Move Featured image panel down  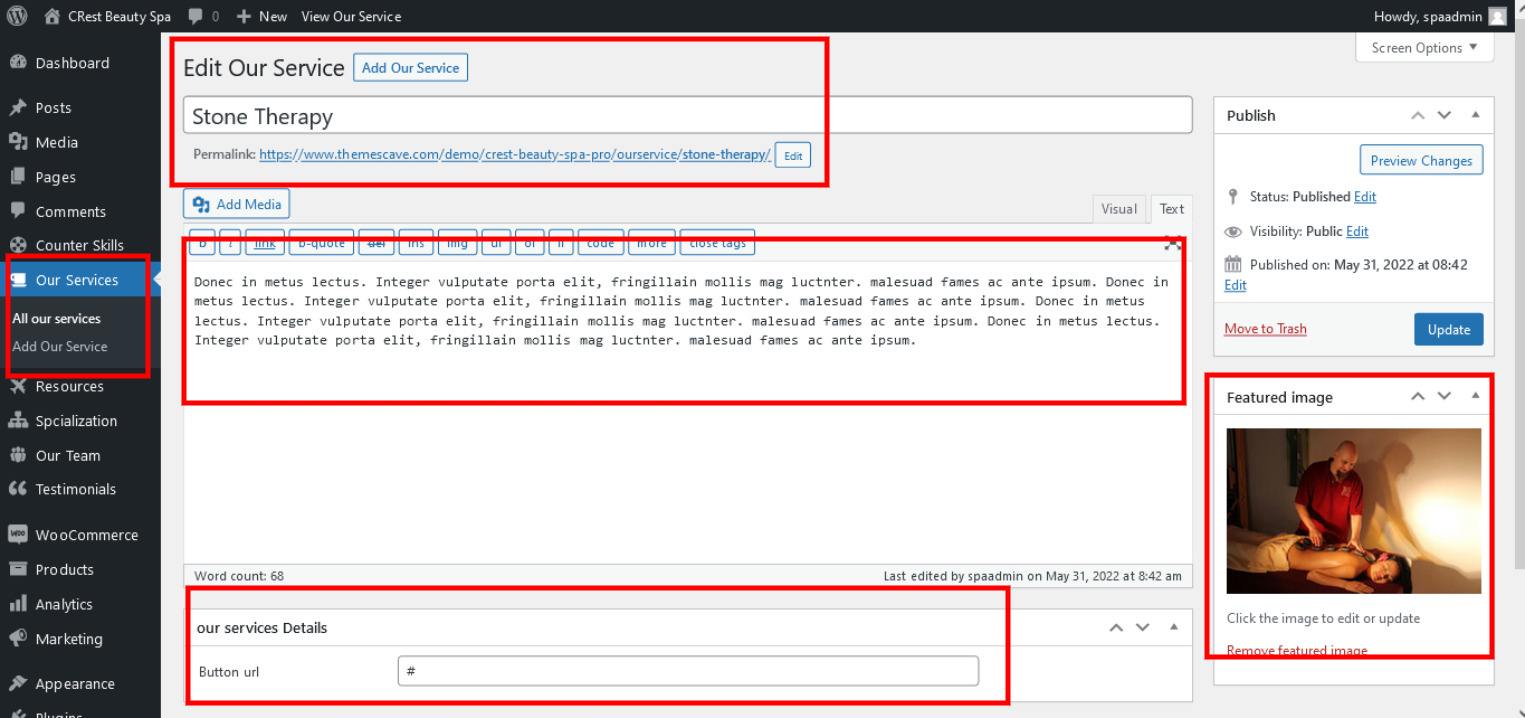[x=1444, y=396]
